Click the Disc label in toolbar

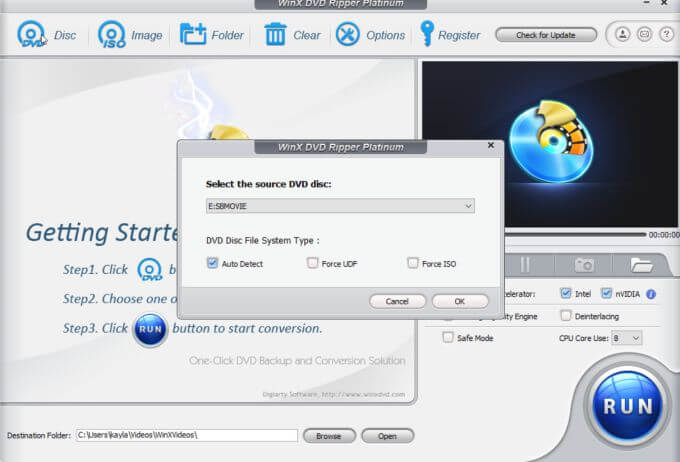click(x=65, y=35)
